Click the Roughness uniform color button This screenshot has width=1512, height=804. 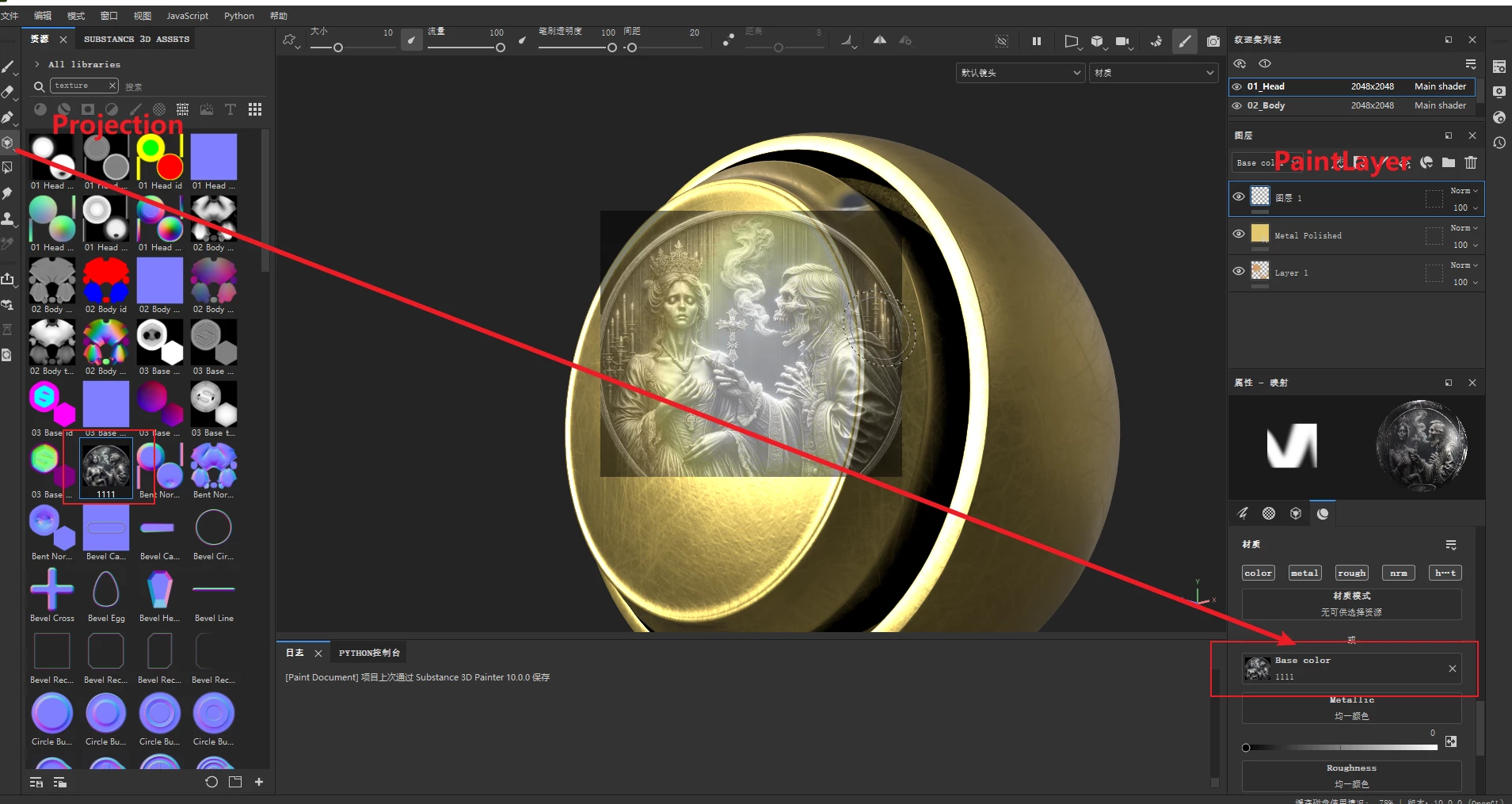[x=1351, y=776]
